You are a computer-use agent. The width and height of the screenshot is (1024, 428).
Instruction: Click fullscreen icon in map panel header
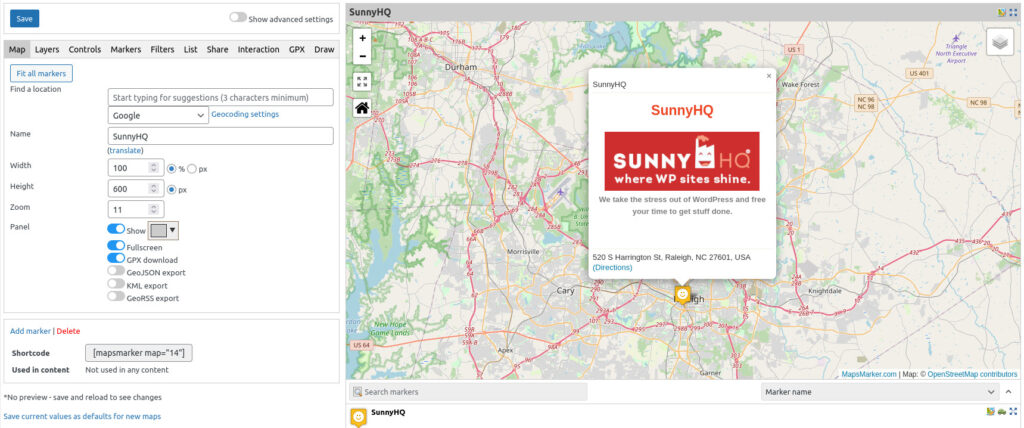tap(1014, 12)
